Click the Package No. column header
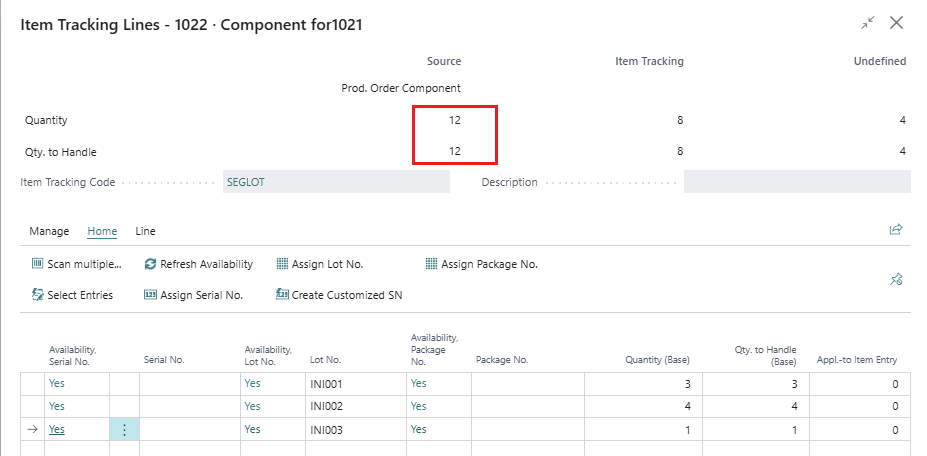The height and width of the screenshot is (456, 927). [502, 360]
